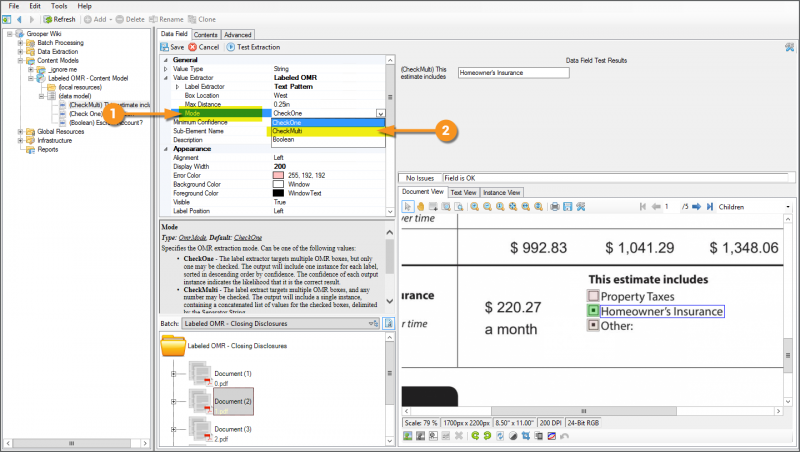Open the Edit menu
Screen dimensions: 800x452
[x=35, y=6]
